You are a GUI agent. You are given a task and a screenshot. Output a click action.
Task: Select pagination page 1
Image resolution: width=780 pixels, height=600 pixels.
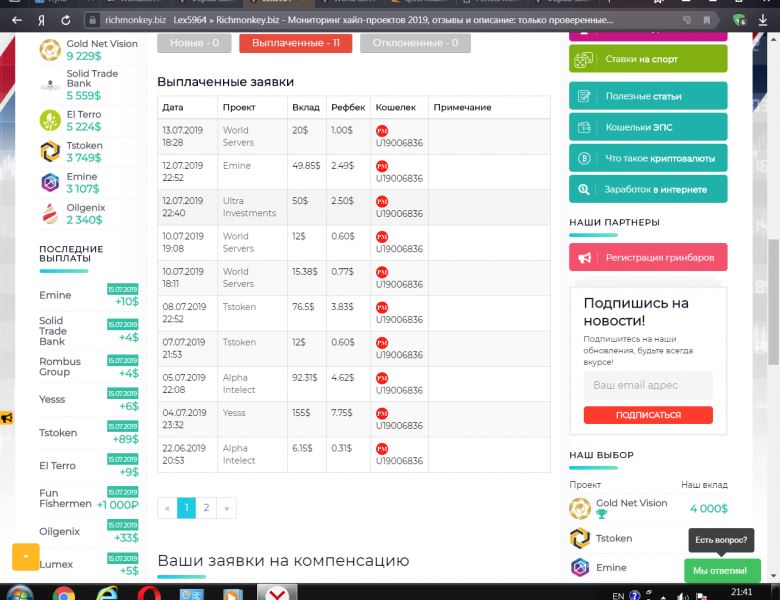coord(187,508)
